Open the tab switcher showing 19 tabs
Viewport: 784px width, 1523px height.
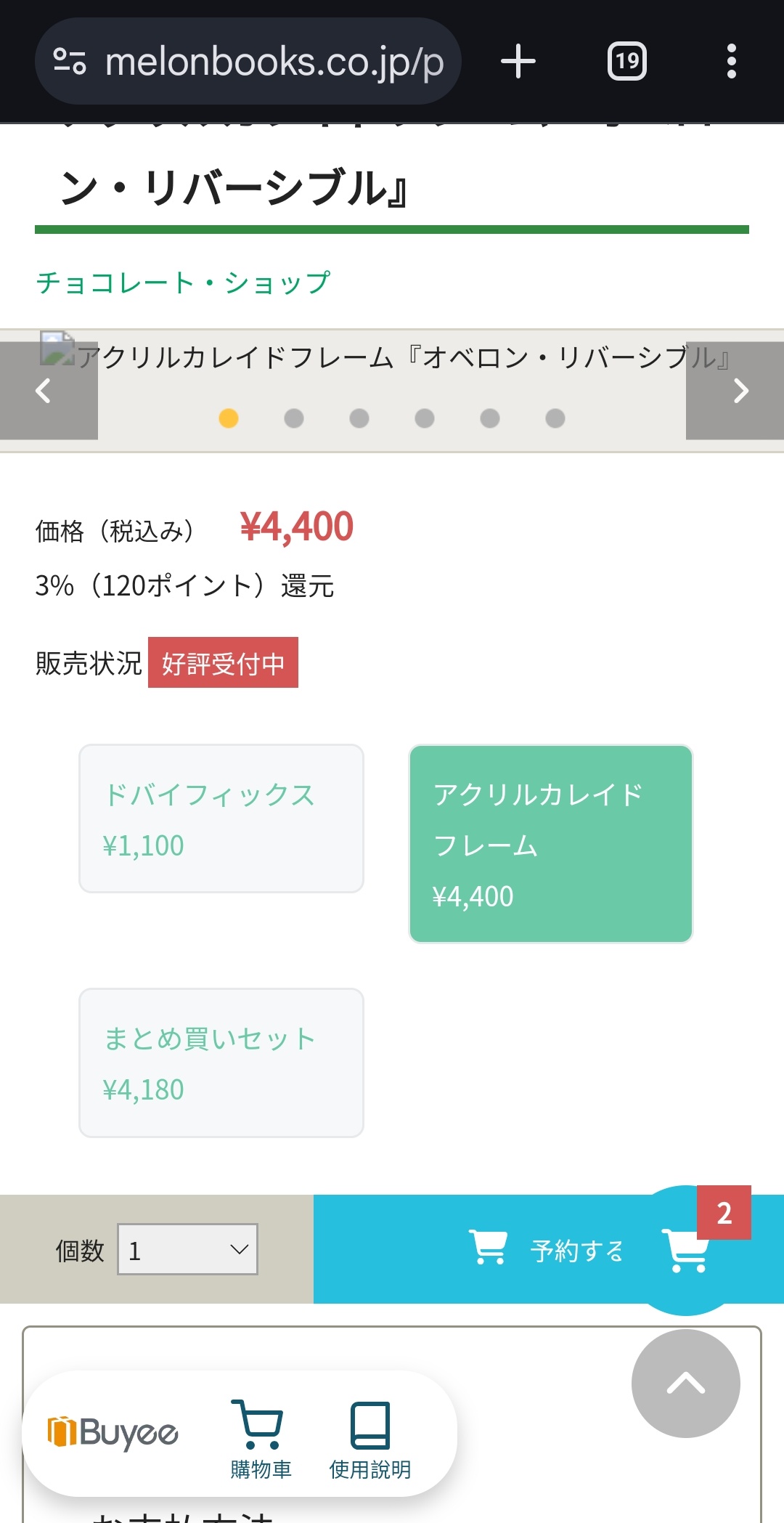[627, 62]
